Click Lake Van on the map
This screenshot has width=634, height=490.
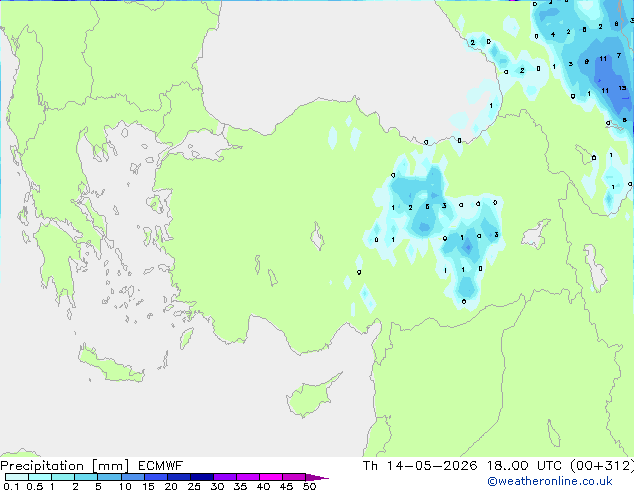tap(535, 234)
